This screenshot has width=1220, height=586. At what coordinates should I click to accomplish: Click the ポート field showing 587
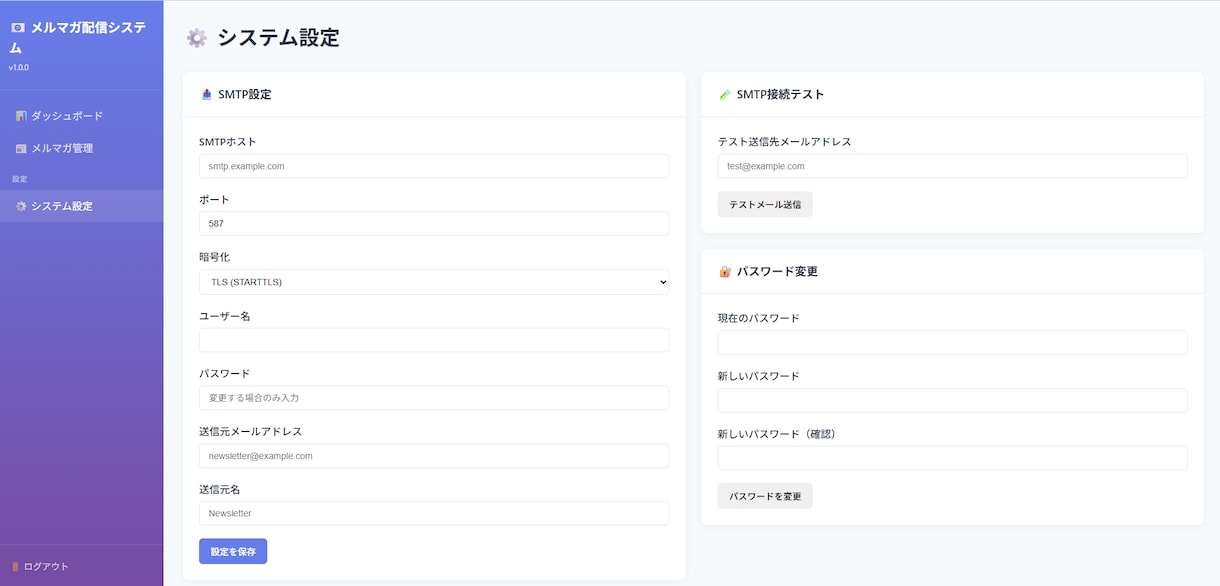[x=434, y=223]
